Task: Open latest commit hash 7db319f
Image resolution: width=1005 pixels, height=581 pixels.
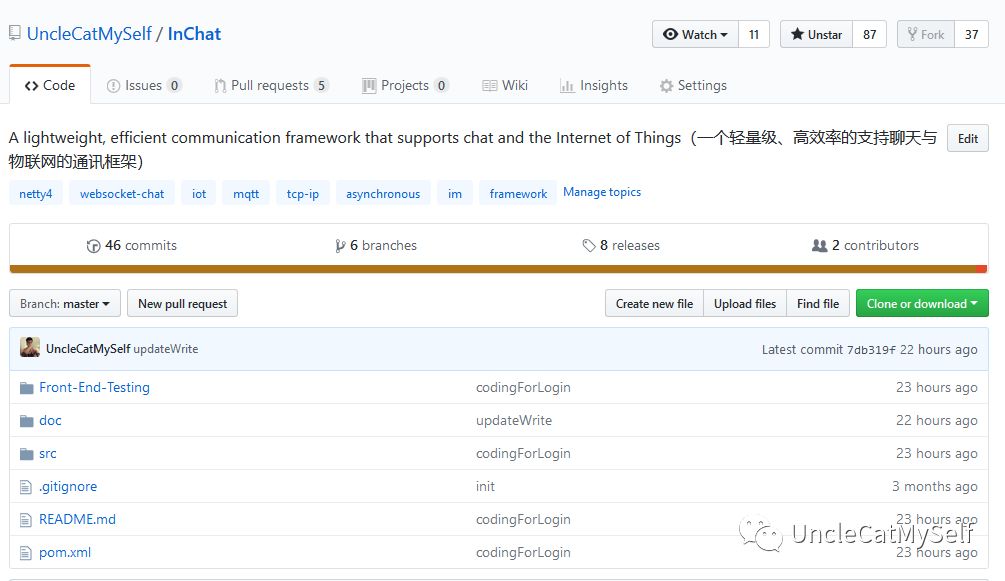Action: pos(871,349)
